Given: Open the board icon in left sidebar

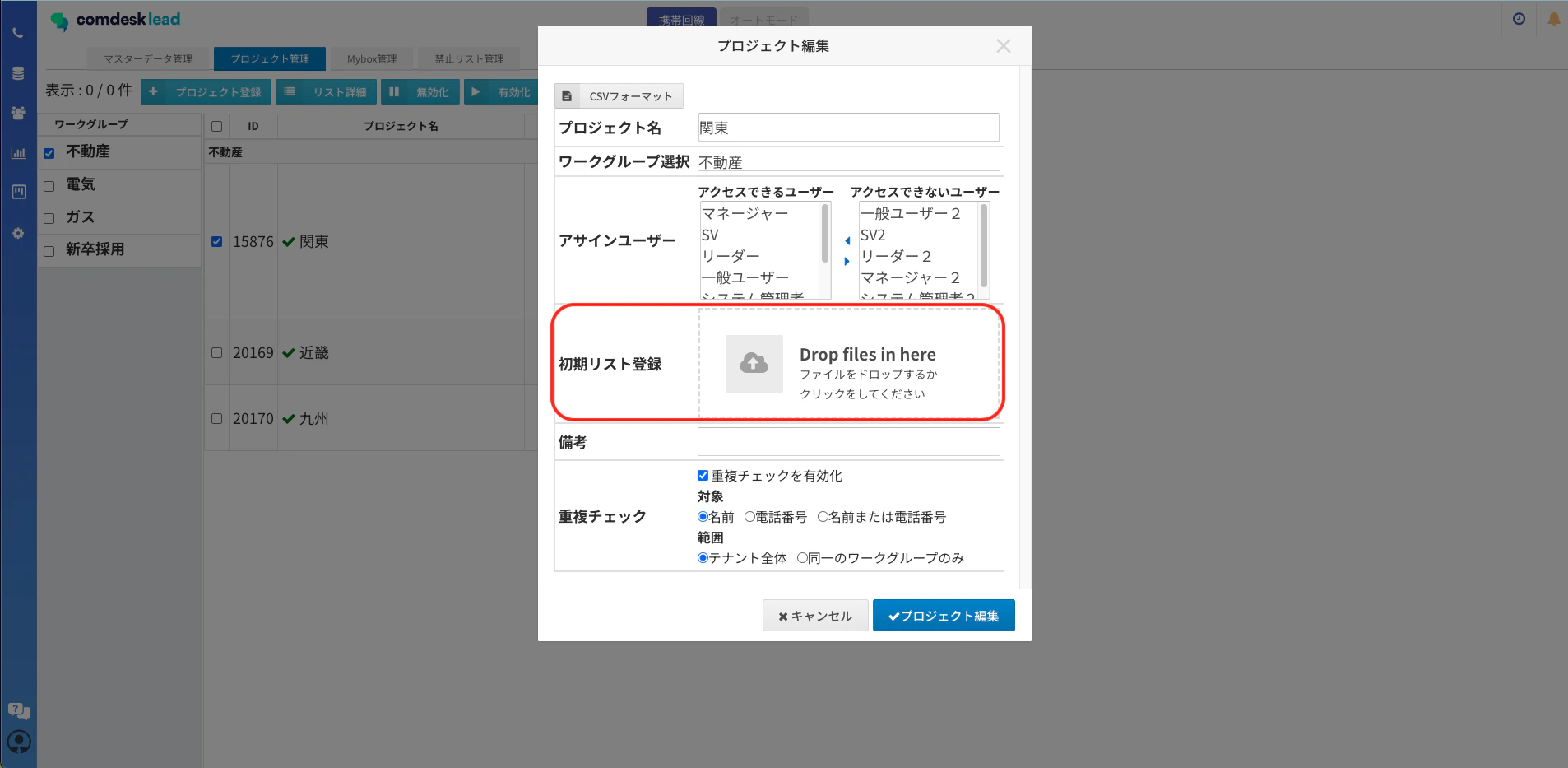Looking at the screenshot, I should (x=18, y=192).
